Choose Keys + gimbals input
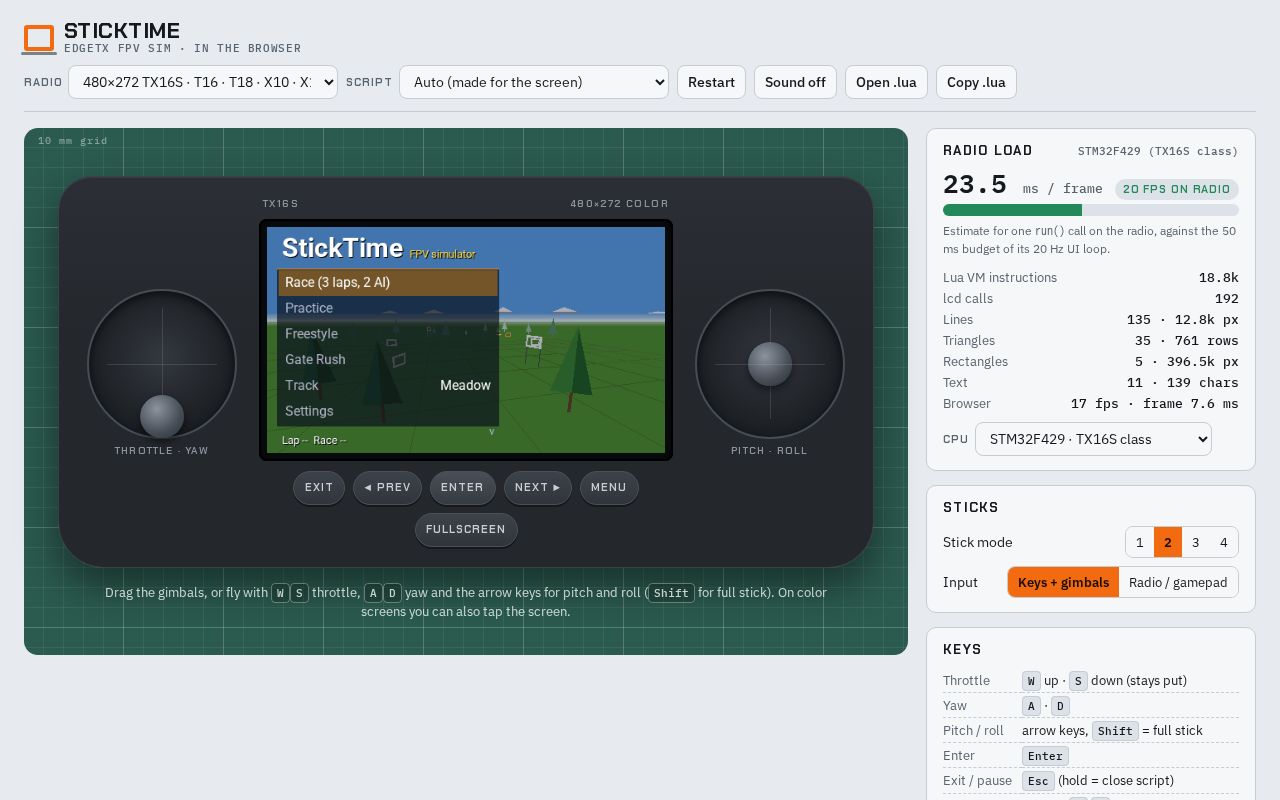Viewport: 1280px width, 800px height. pyautogui.click(x=1063, y=582)
